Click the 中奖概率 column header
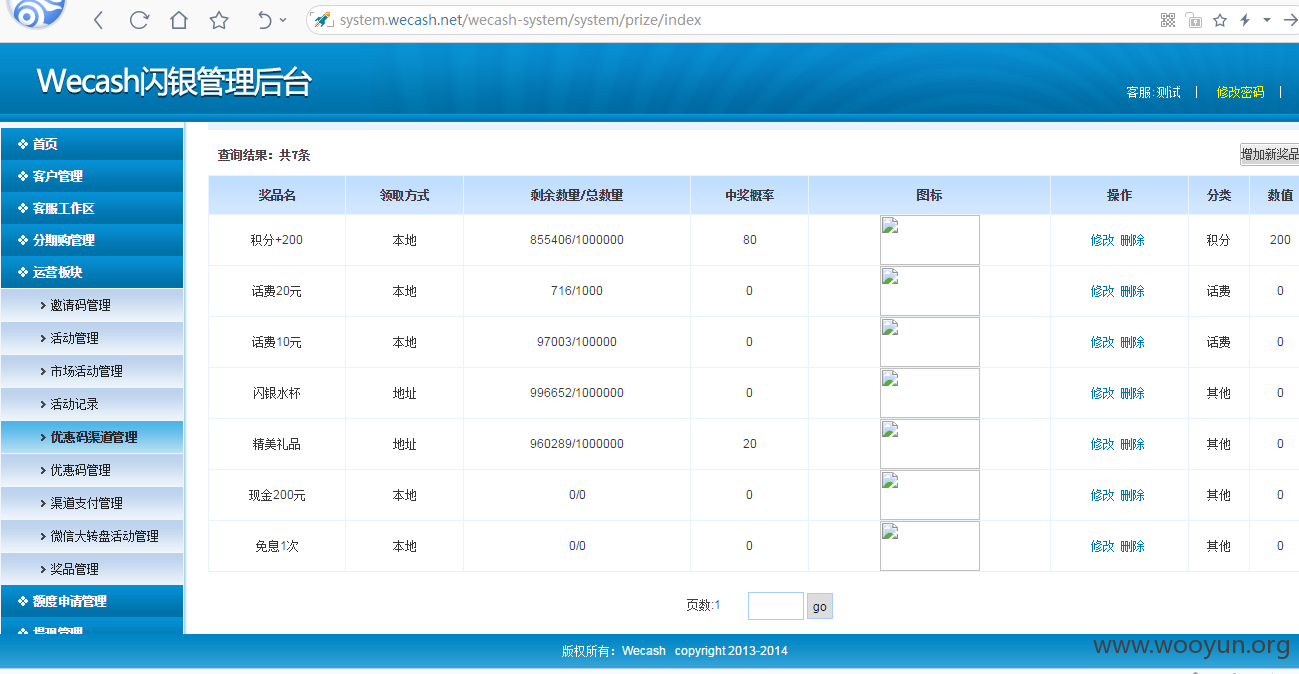Screen dimensions: 1299x674 (x=750, y=195)
